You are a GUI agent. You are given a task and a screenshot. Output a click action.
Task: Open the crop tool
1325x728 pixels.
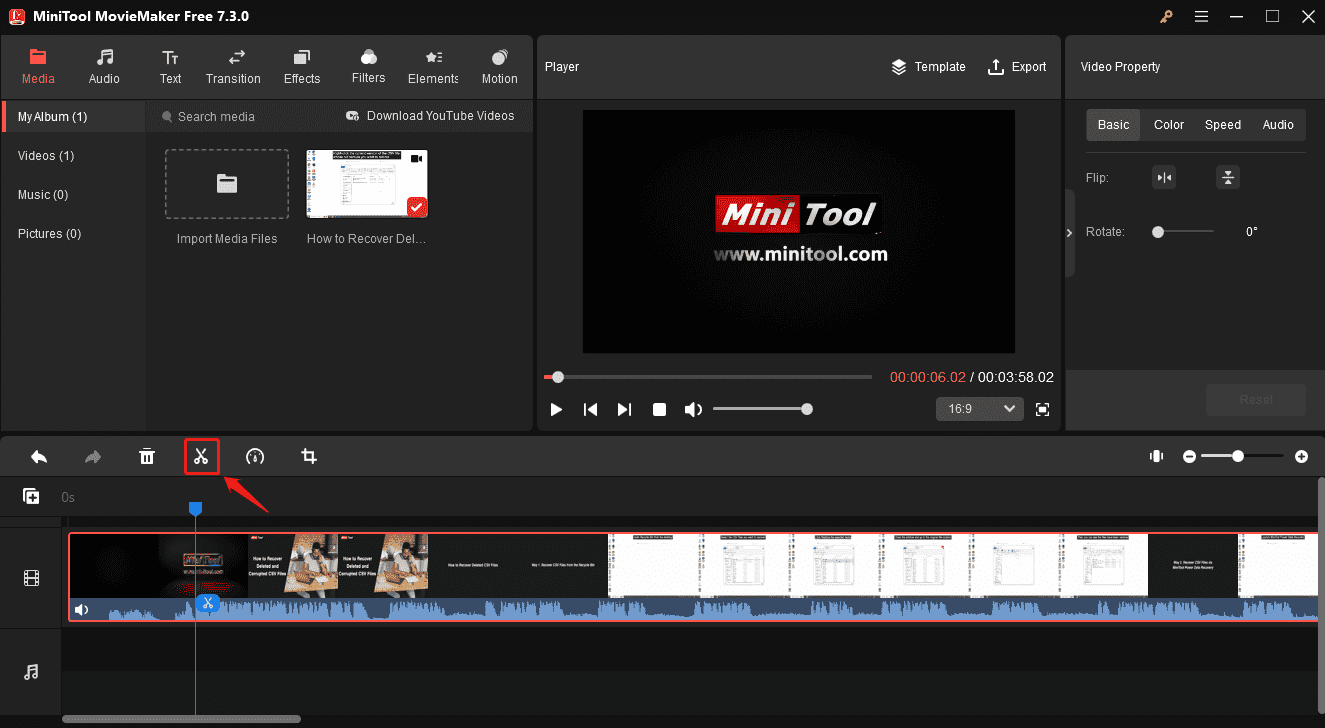(x=309, y=457)
